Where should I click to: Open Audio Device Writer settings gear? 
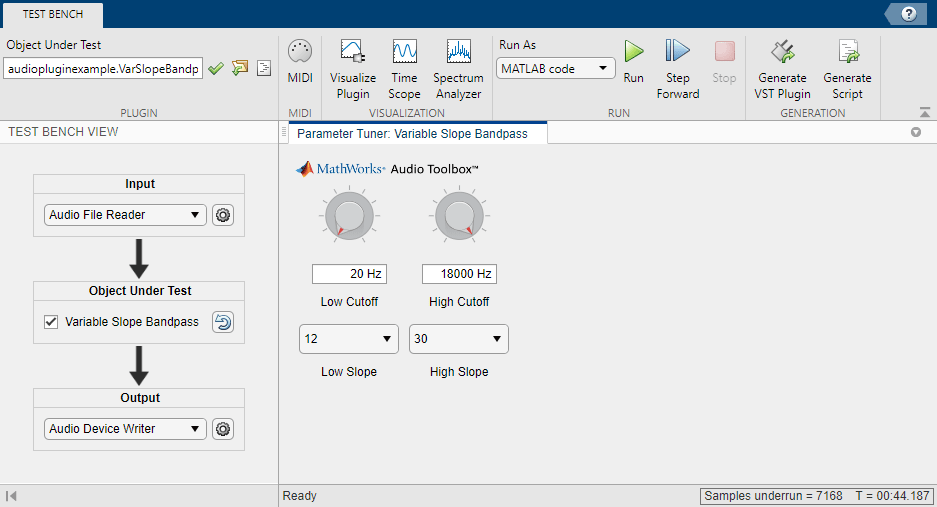coord(223,429)
